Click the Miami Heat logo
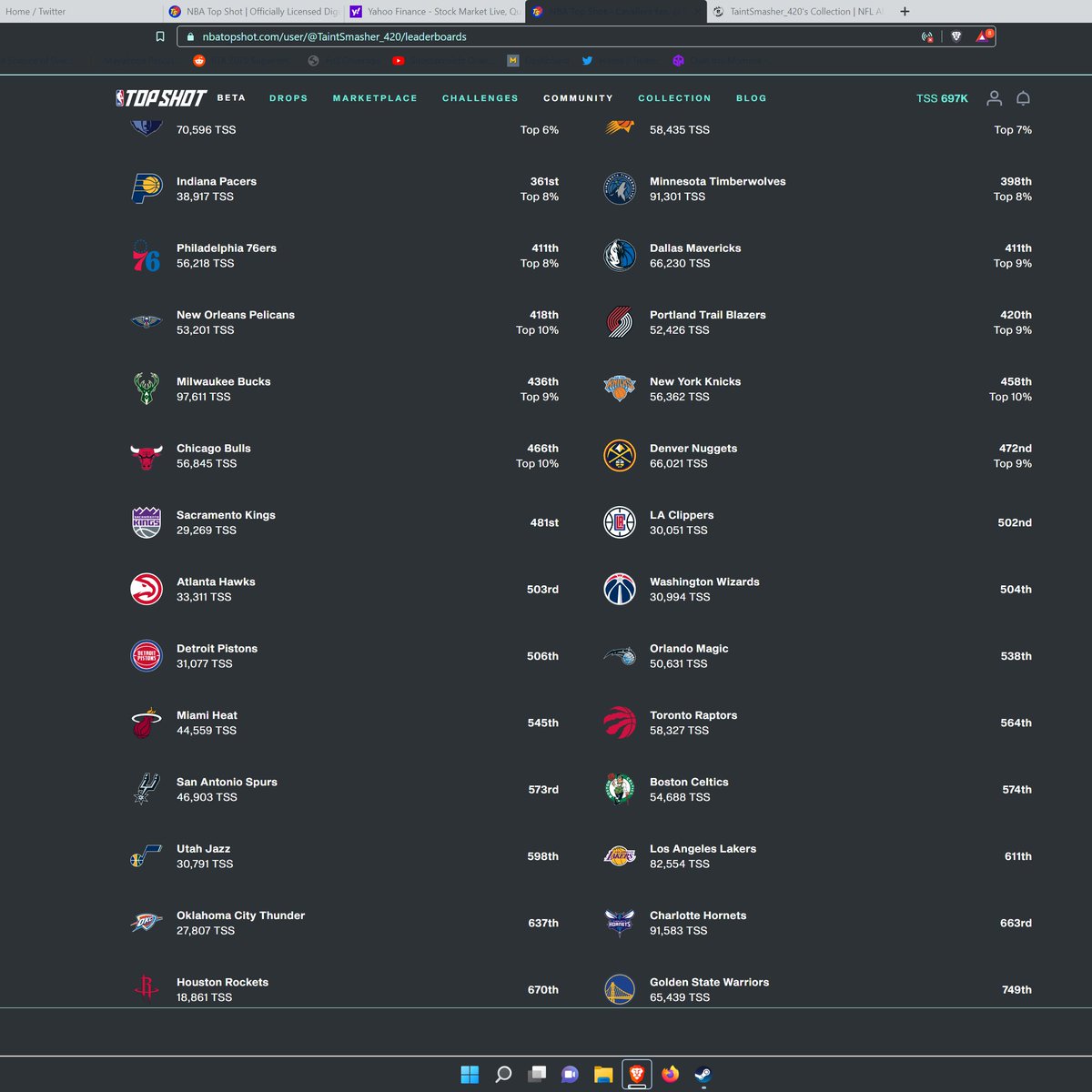The width and height of the screenshot is (1092, 1092). pyautogui.click(x=147, y=723)
